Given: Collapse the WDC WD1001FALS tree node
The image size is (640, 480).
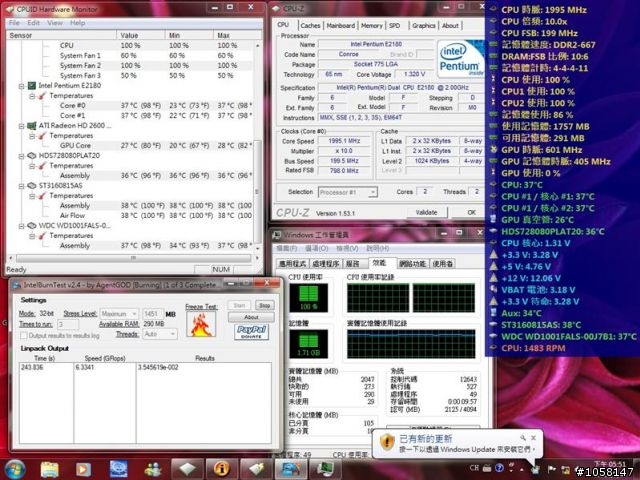Looking at the screenshot, I should coord(22,226).
